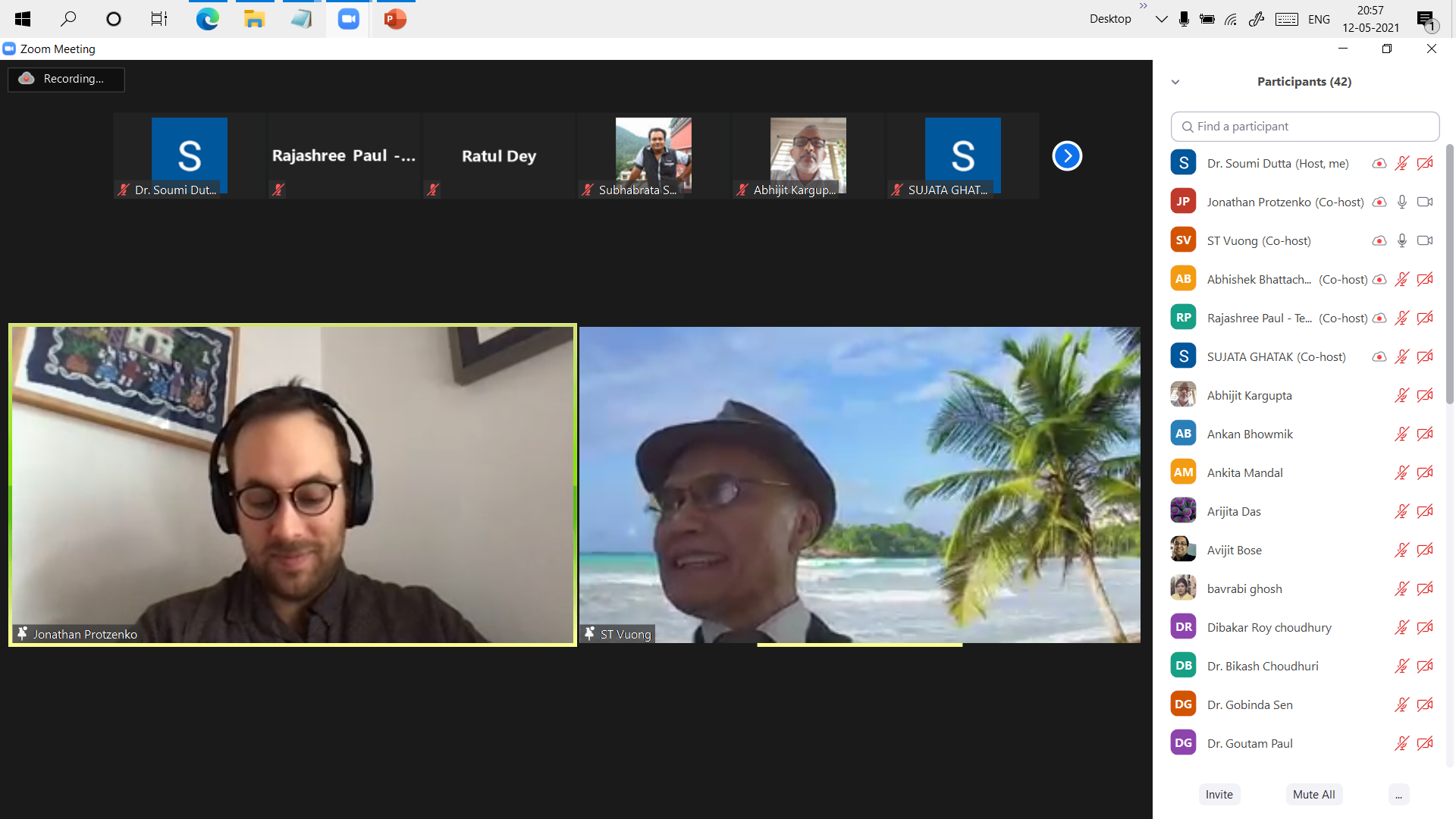The image size is (1456, 819).
Task: Click Jonathan Protzenko's recording indicator icon
Action: [1379, 202]
